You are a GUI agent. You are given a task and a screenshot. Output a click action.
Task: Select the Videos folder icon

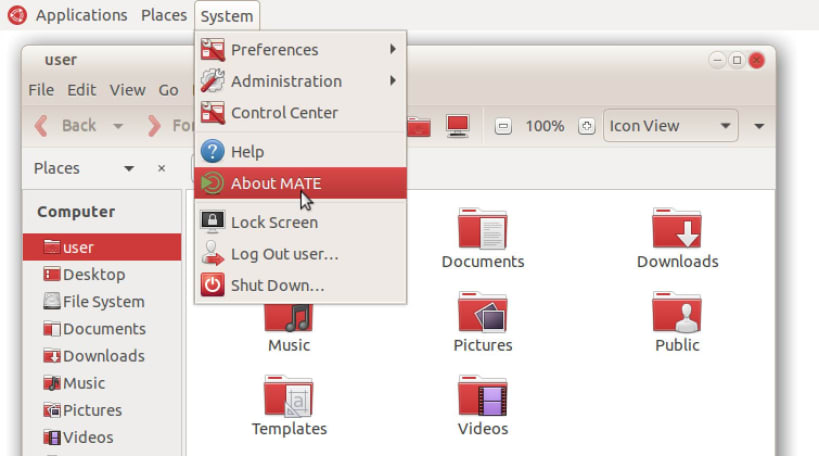(483, 396)
